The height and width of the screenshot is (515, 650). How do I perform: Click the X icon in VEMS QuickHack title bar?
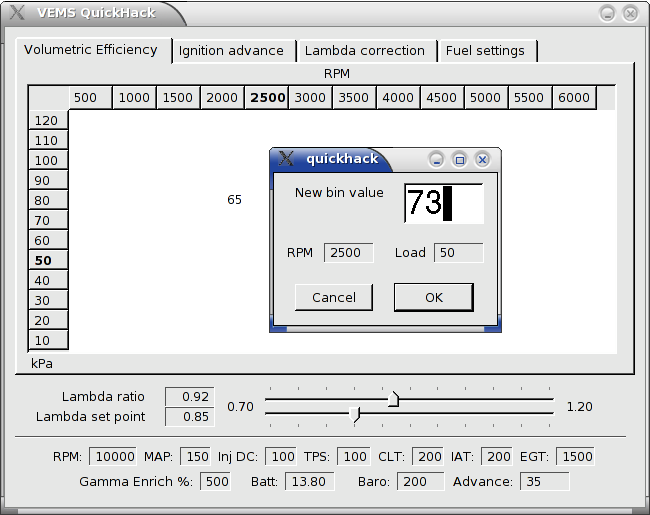tap(17, 12)
